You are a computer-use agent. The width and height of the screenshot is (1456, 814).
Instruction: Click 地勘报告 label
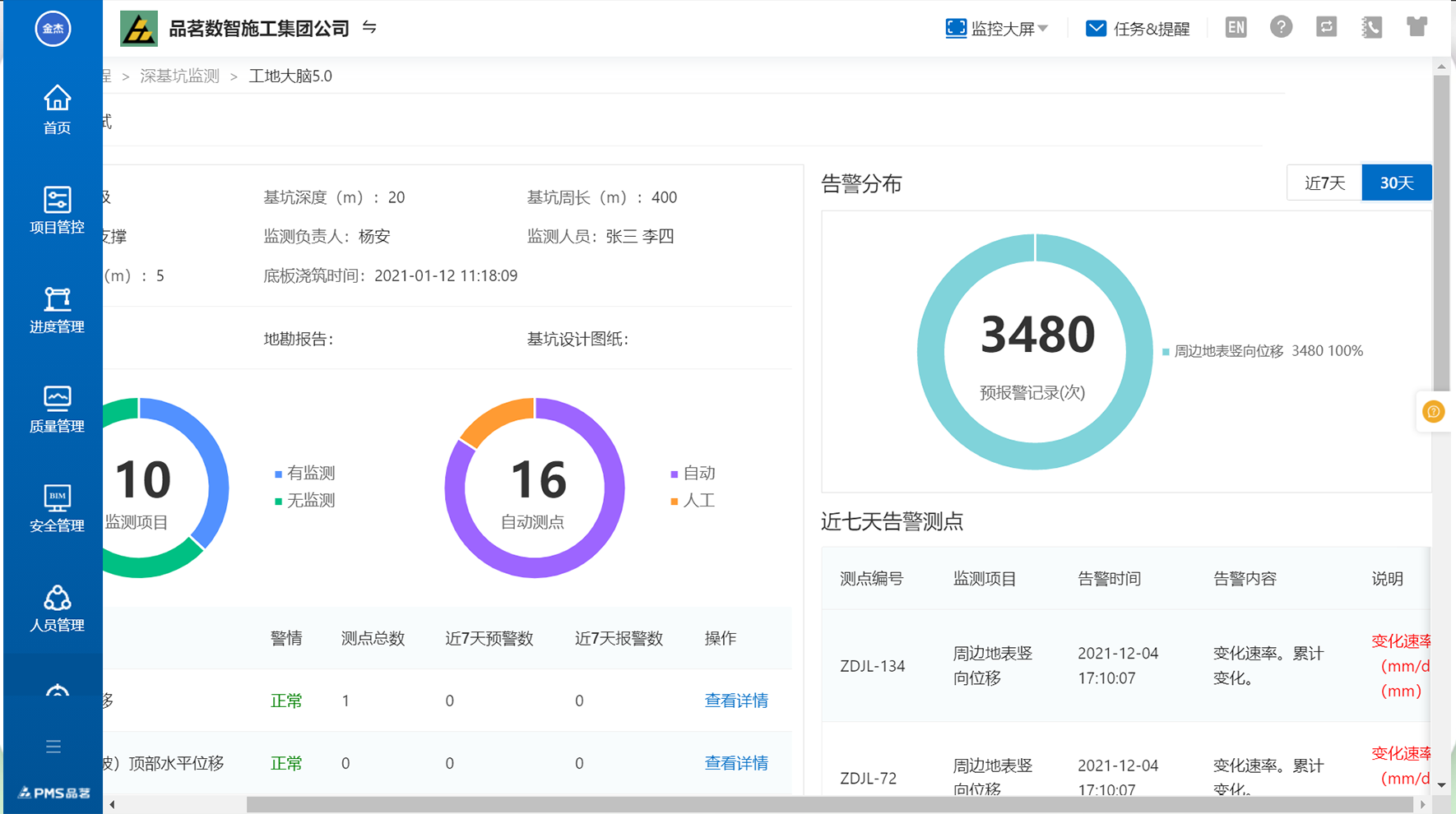click(x=299, y=339)
